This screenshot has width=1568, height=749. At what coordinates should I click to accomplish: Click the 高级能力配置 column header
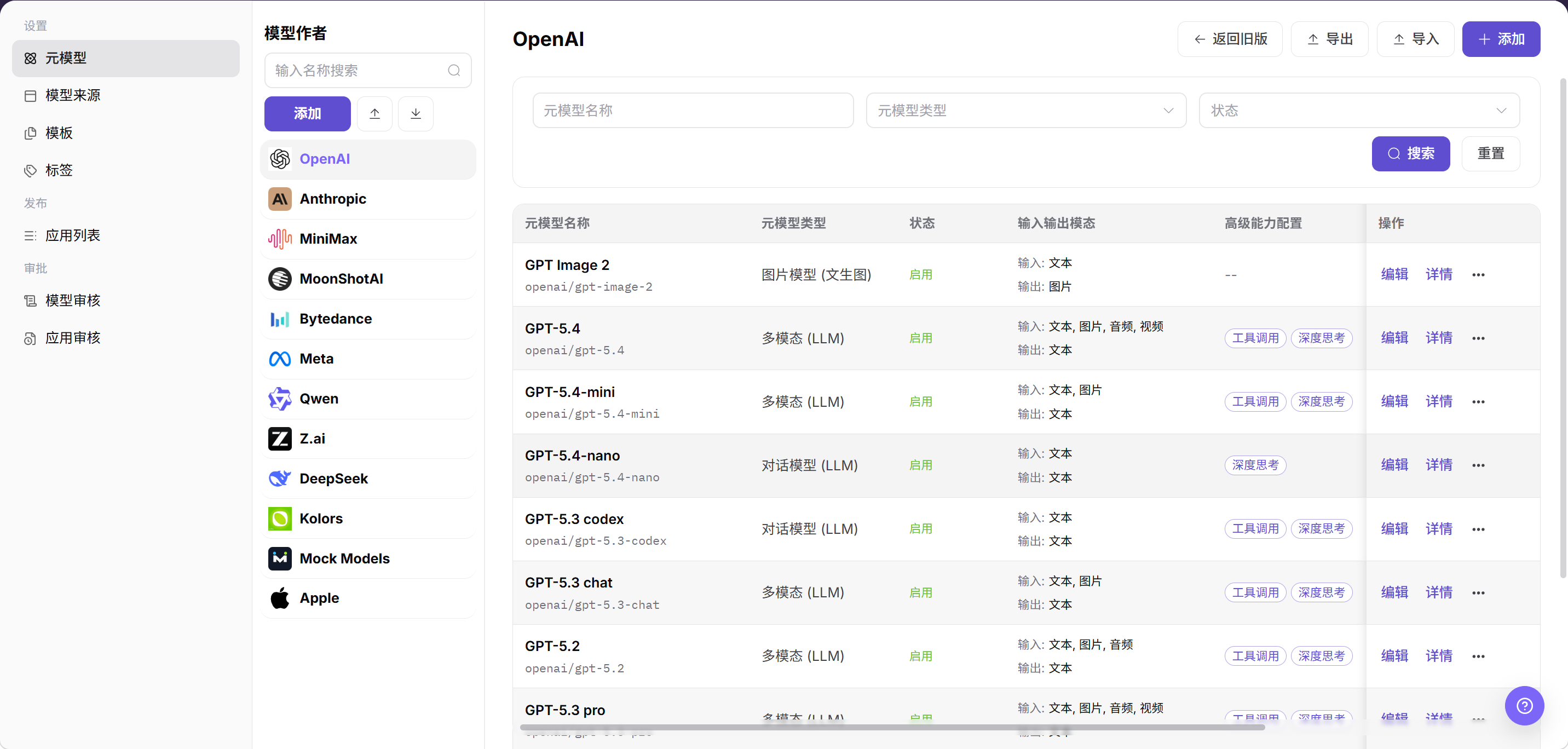[x=1263, y=223]
